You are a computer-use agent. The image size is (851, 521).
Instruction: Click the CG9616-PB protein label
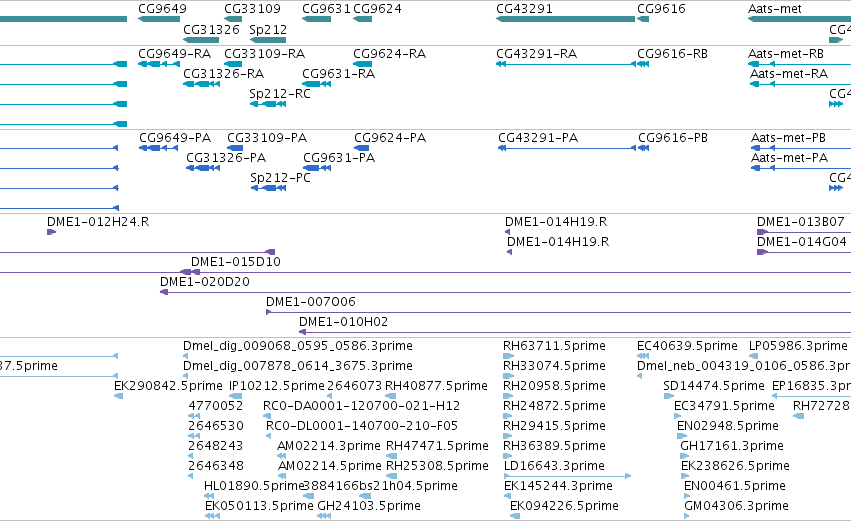pyautogui.click(x=673, y=138)
